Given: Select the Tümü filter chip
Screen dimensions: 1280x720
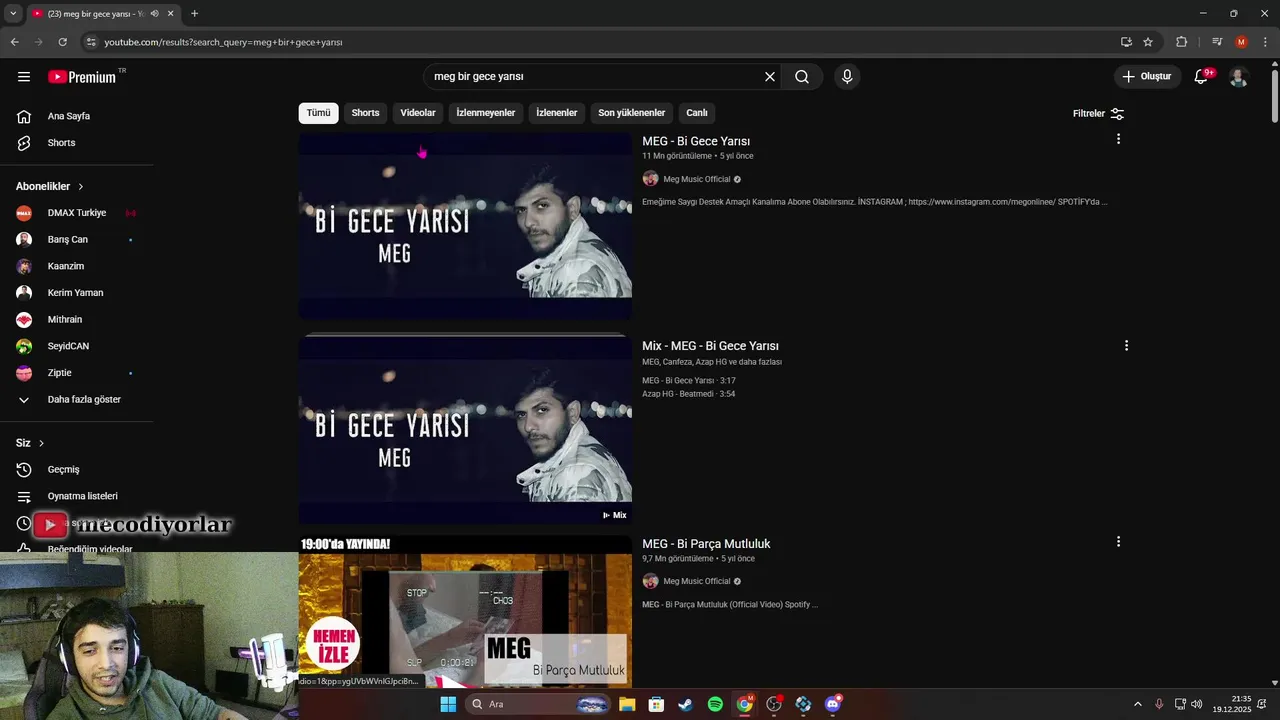Looking at the screenshot, I should click(x=318, y=113).
